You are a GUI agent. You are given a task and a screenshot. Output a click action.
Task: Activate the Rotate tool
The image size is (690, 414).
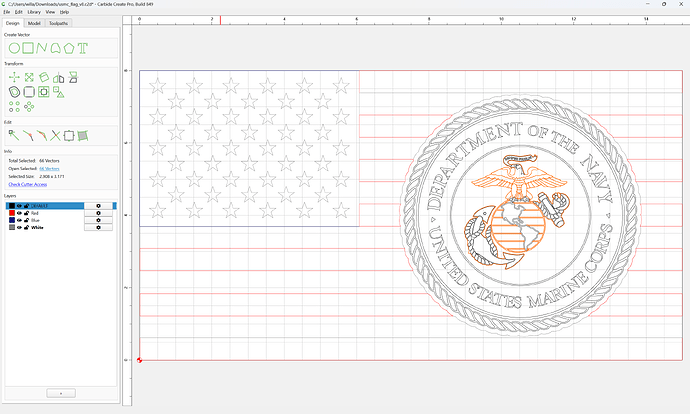(x=44, y=77)
